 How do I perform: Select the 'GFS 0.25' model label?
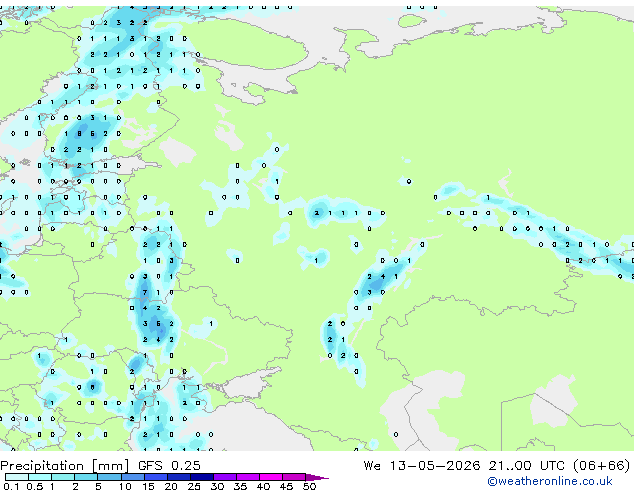pyautogui.click(x=169, y=466)
